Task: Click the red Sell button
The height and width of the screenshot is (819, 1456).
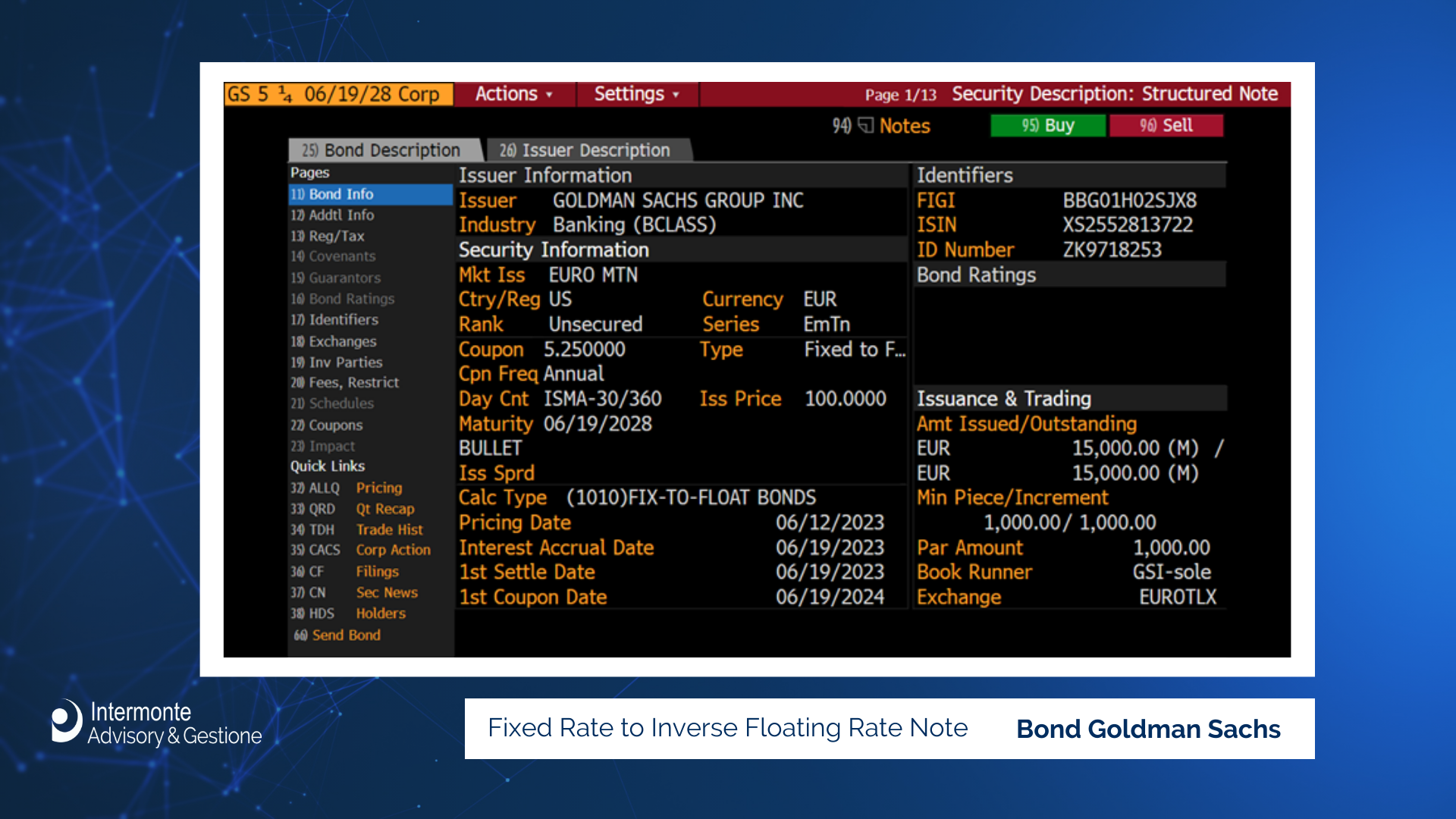Action: pyautogui.click(x=1166, y=125)
